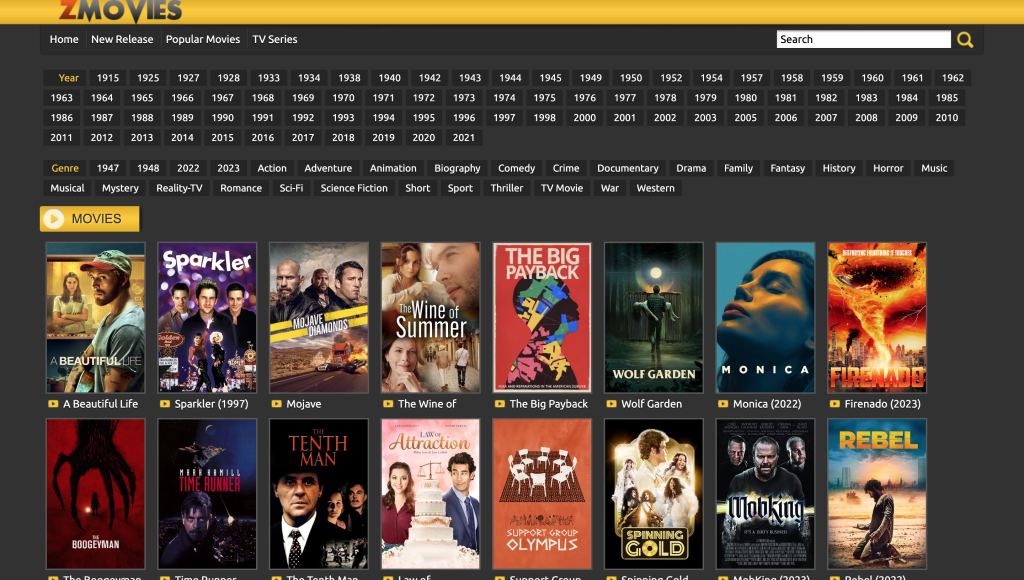Click the search magnifier icon
Viewport: 1024px width, 580px height.
pyautogui.click(x=964, y=39)
